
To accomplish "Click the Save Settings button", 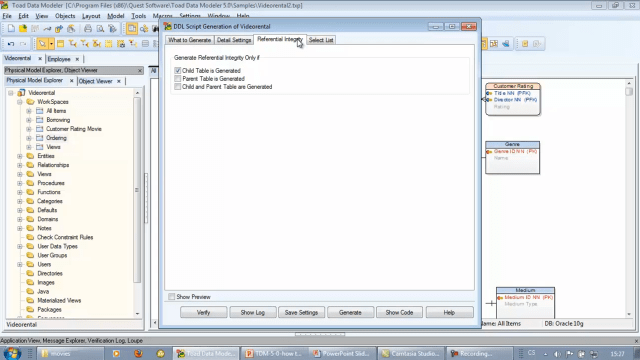I will tap(301, 312).
